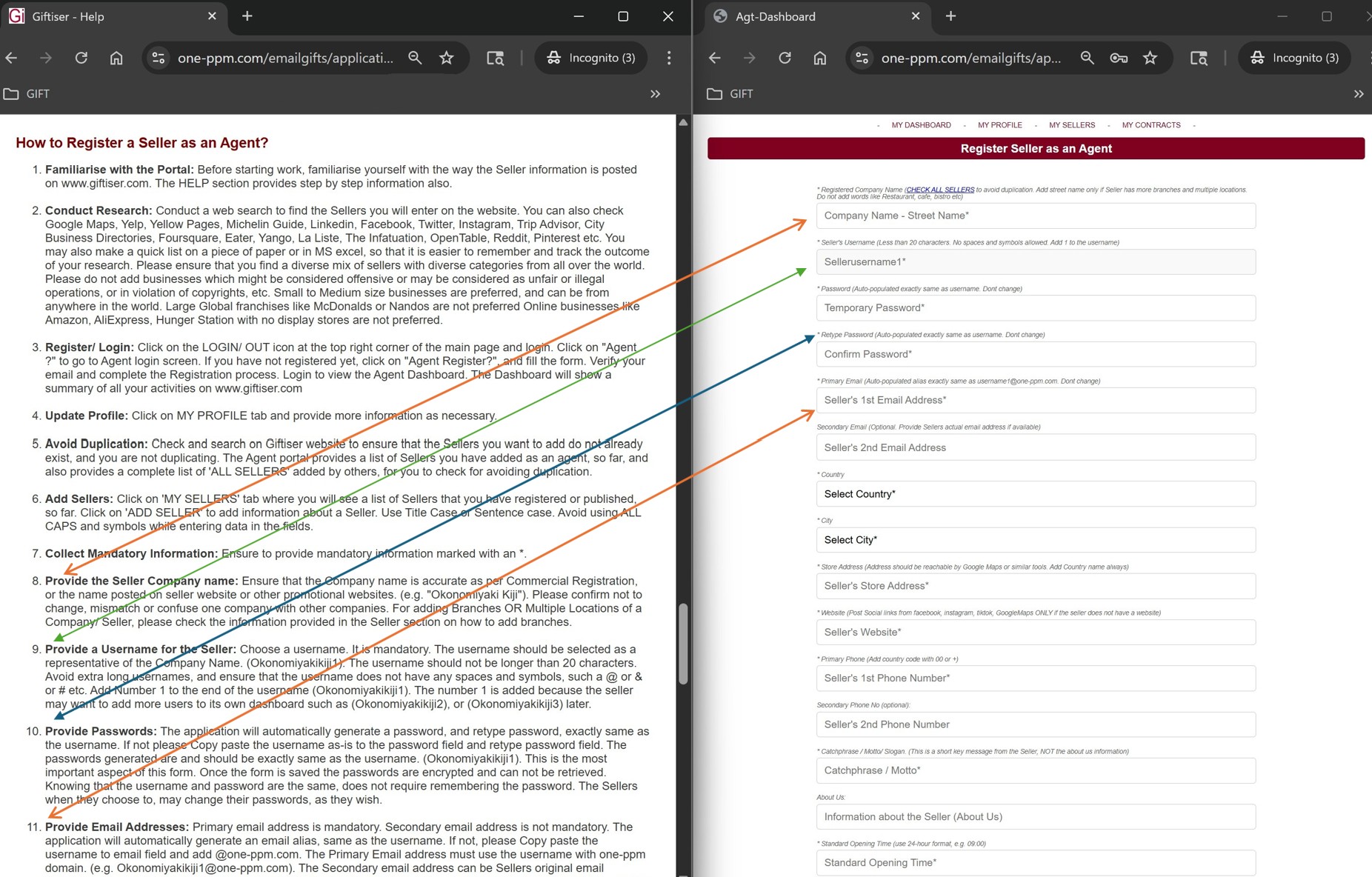
Task: Bookmark the Giftiser Help page with star
Action: pos(446,58)
